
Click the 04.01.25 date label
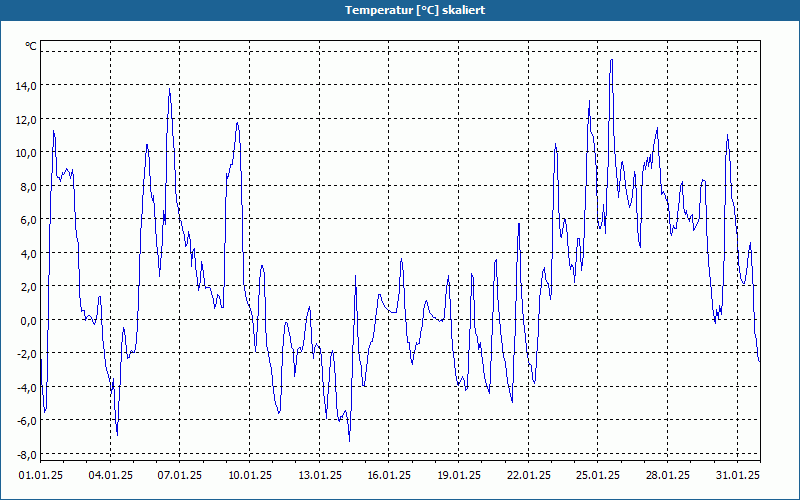[x=111, y=475]
